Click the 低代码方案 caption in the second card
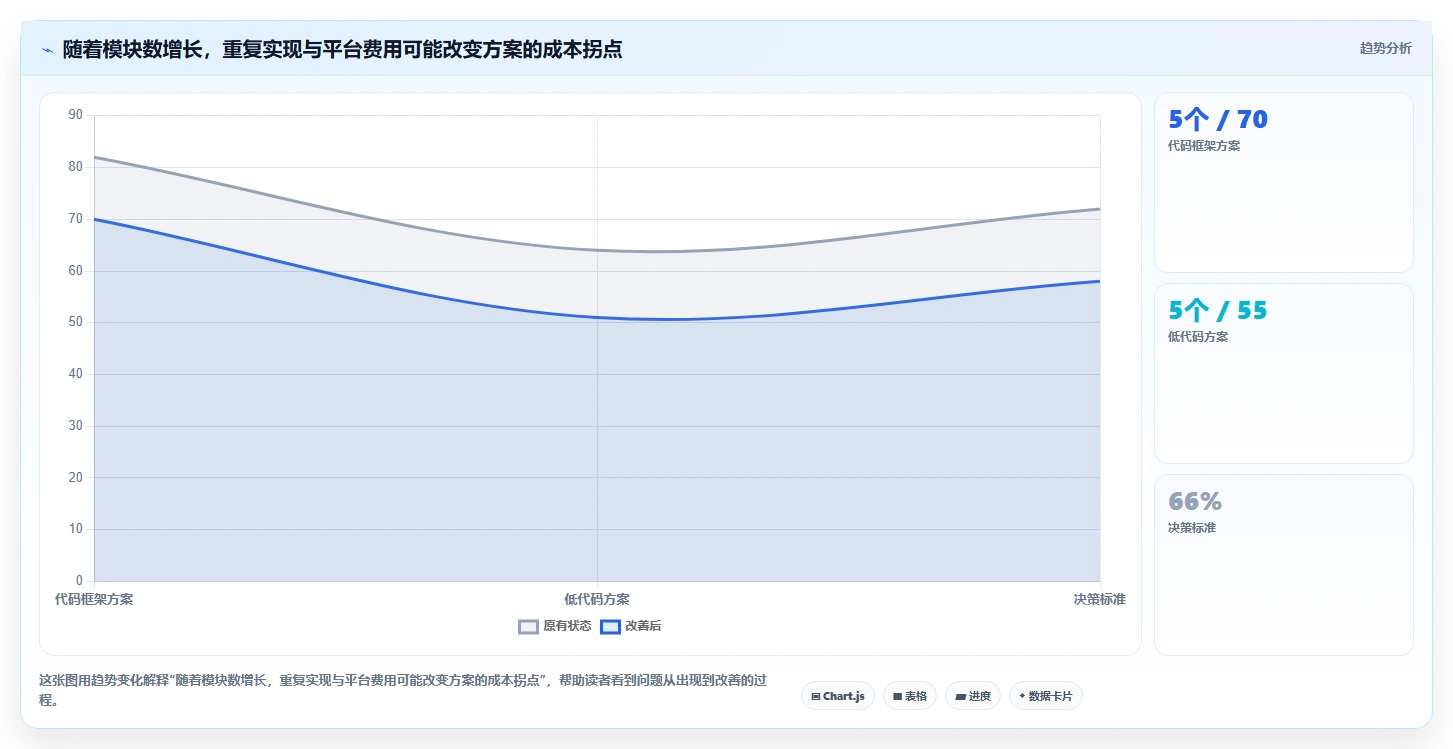Image resolution: width=1453 pixels, height=749 pixels. click(1198, 337)
